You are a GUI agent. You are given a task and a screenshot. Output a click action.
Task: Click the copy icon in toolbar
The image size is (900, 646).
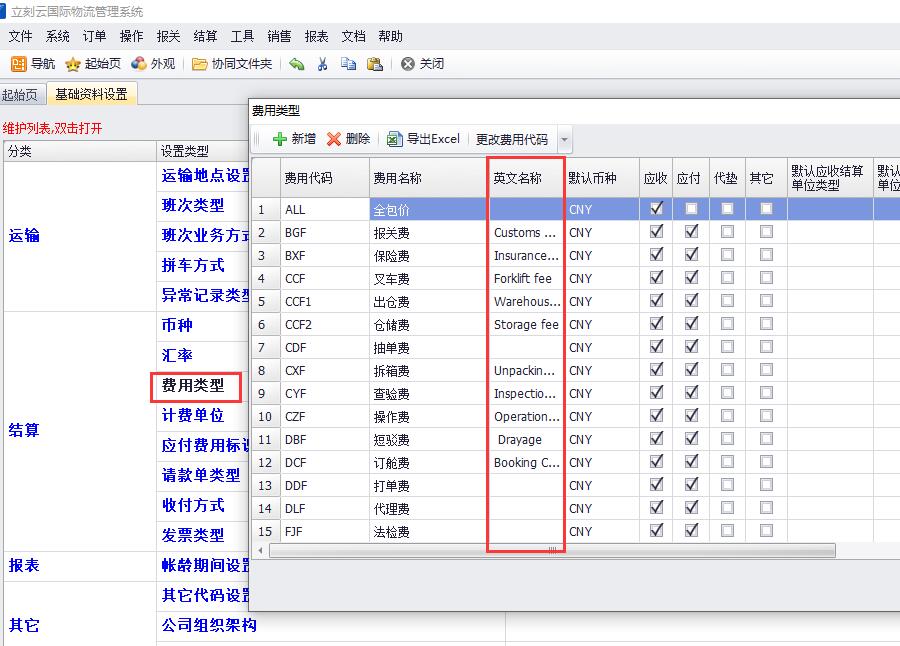click(348, 64)
